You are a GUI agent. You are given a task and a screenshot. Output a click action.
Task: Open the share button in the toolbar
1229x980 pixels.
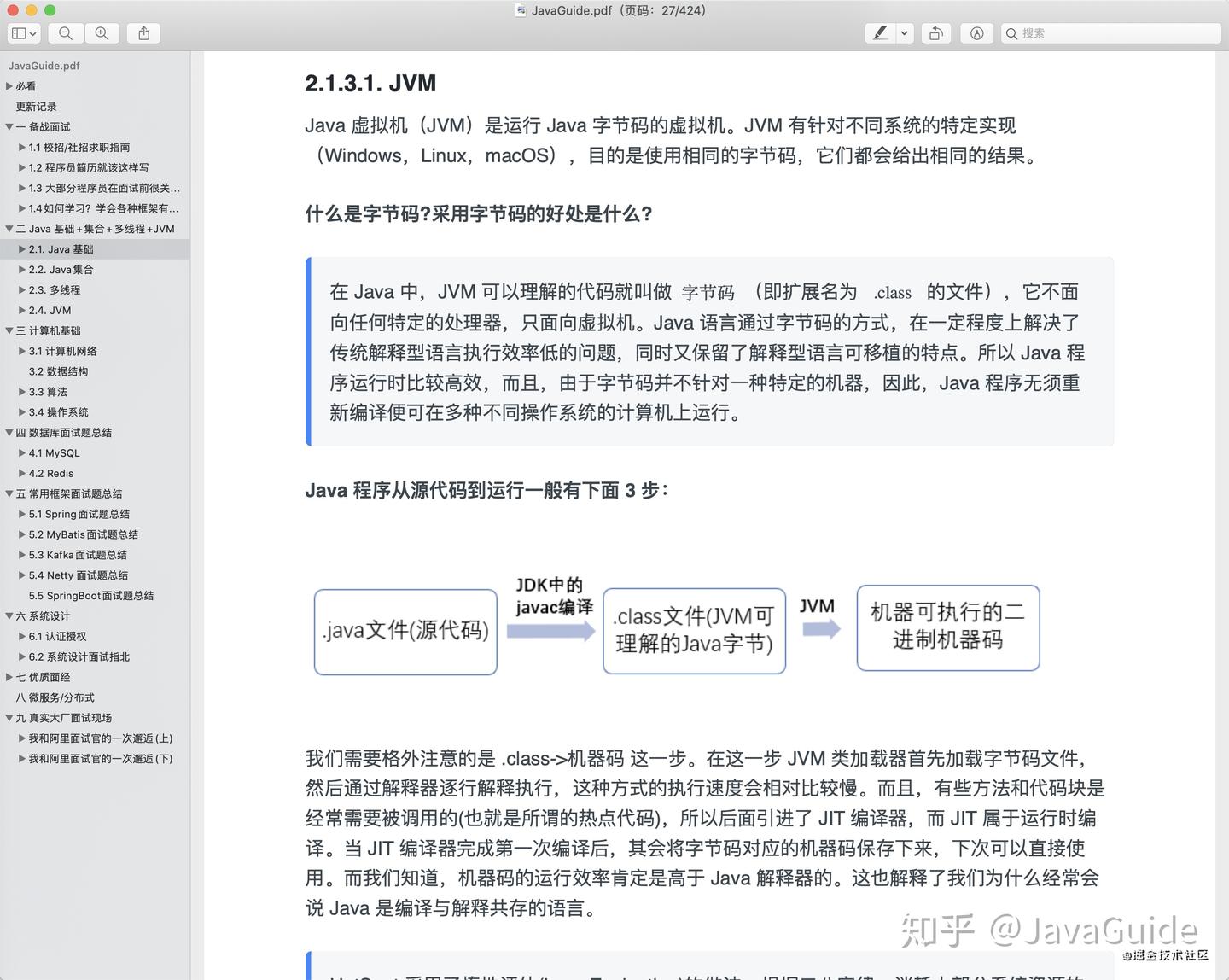pos(143,33)
